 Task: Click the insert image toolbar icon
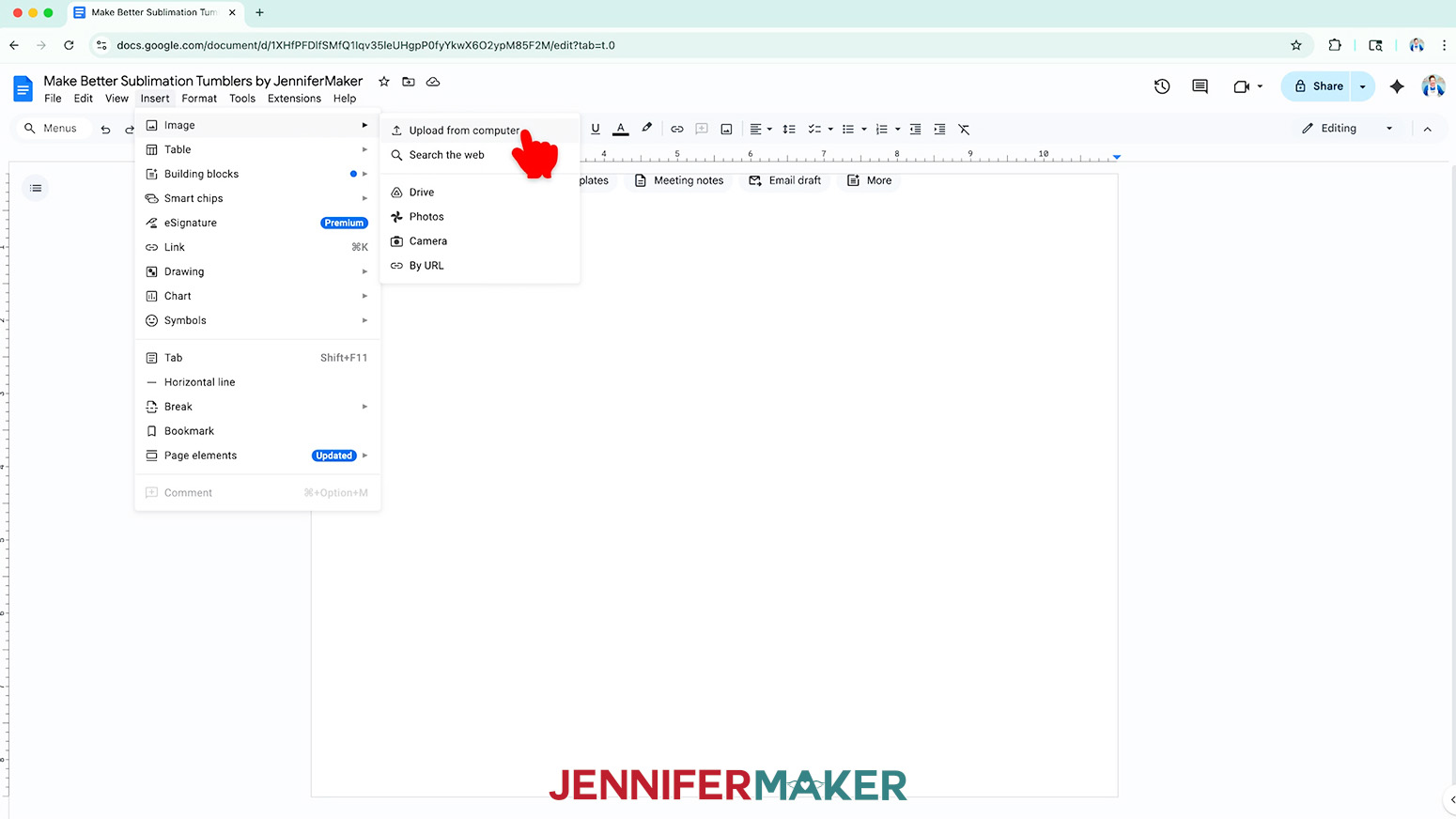(x=726, y=129)
